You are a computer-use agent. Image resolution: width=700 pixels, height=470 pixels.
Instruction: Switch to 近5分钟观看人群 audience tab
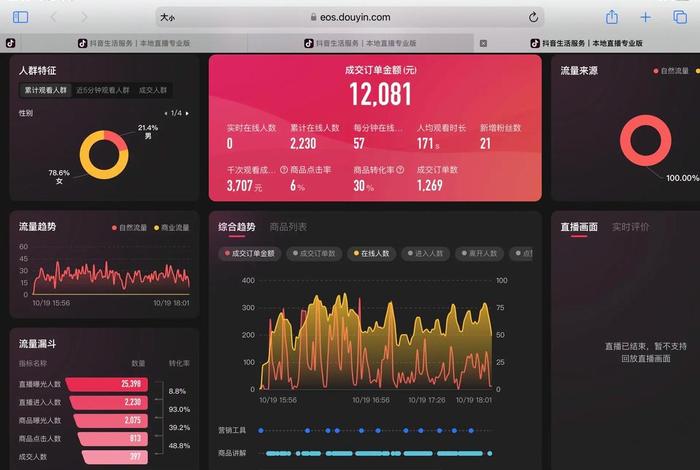click(x=103, y=90)
